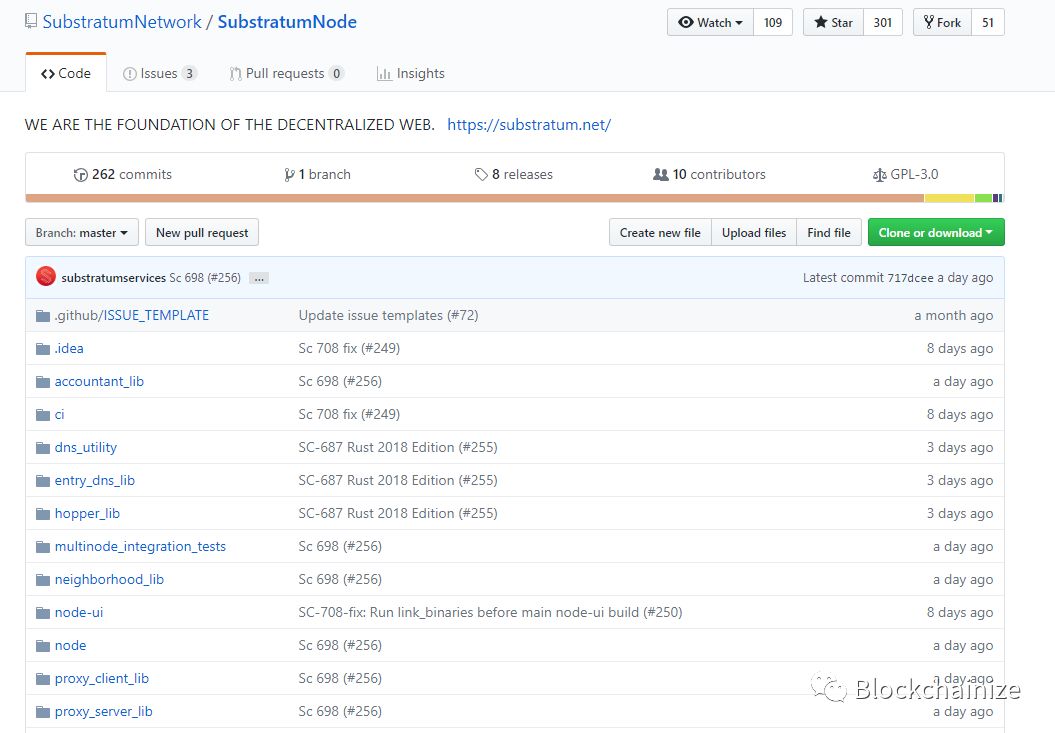Click the contributors people icon
Image resolution: width=1055 pixels, height=733 pixels.
point(660,174)
